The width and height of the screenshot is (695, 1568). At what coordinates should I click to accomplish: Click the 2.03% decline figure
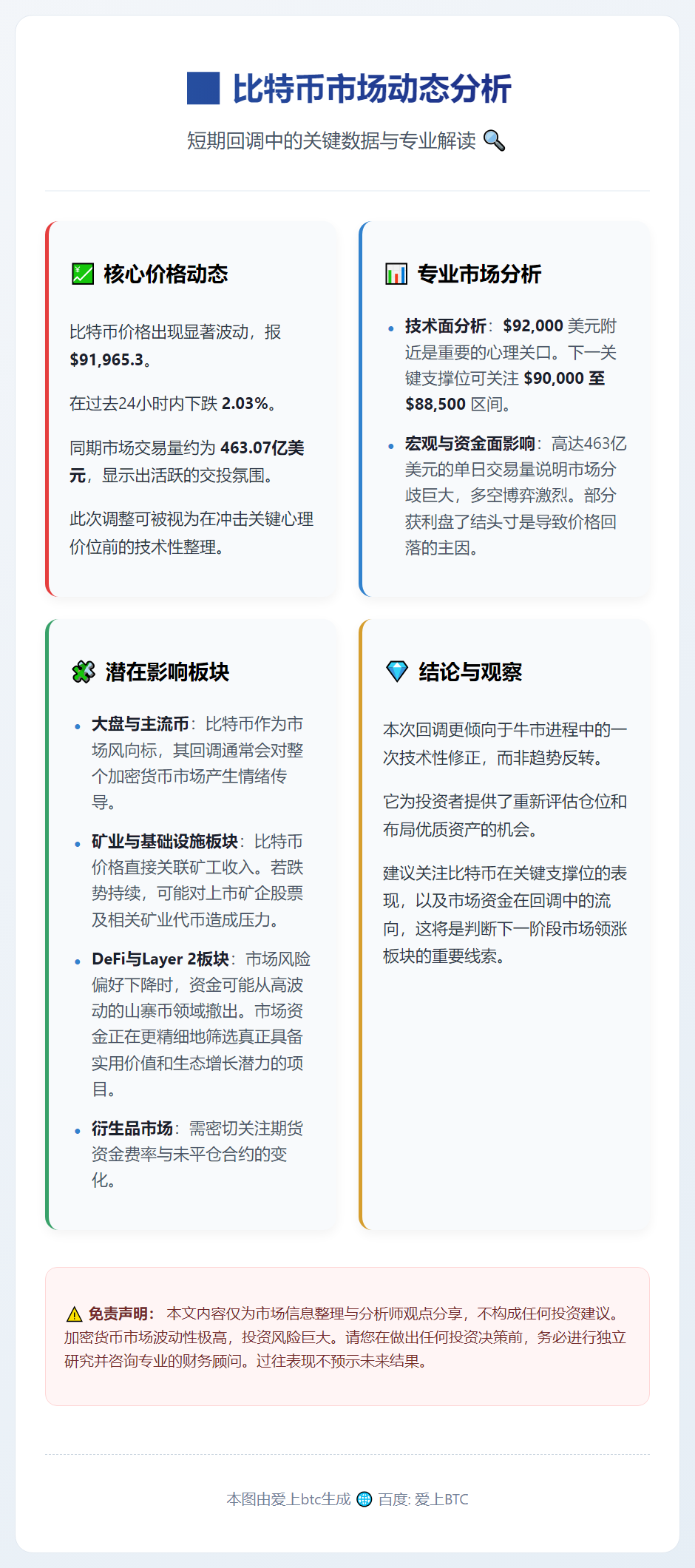point(245,404)
